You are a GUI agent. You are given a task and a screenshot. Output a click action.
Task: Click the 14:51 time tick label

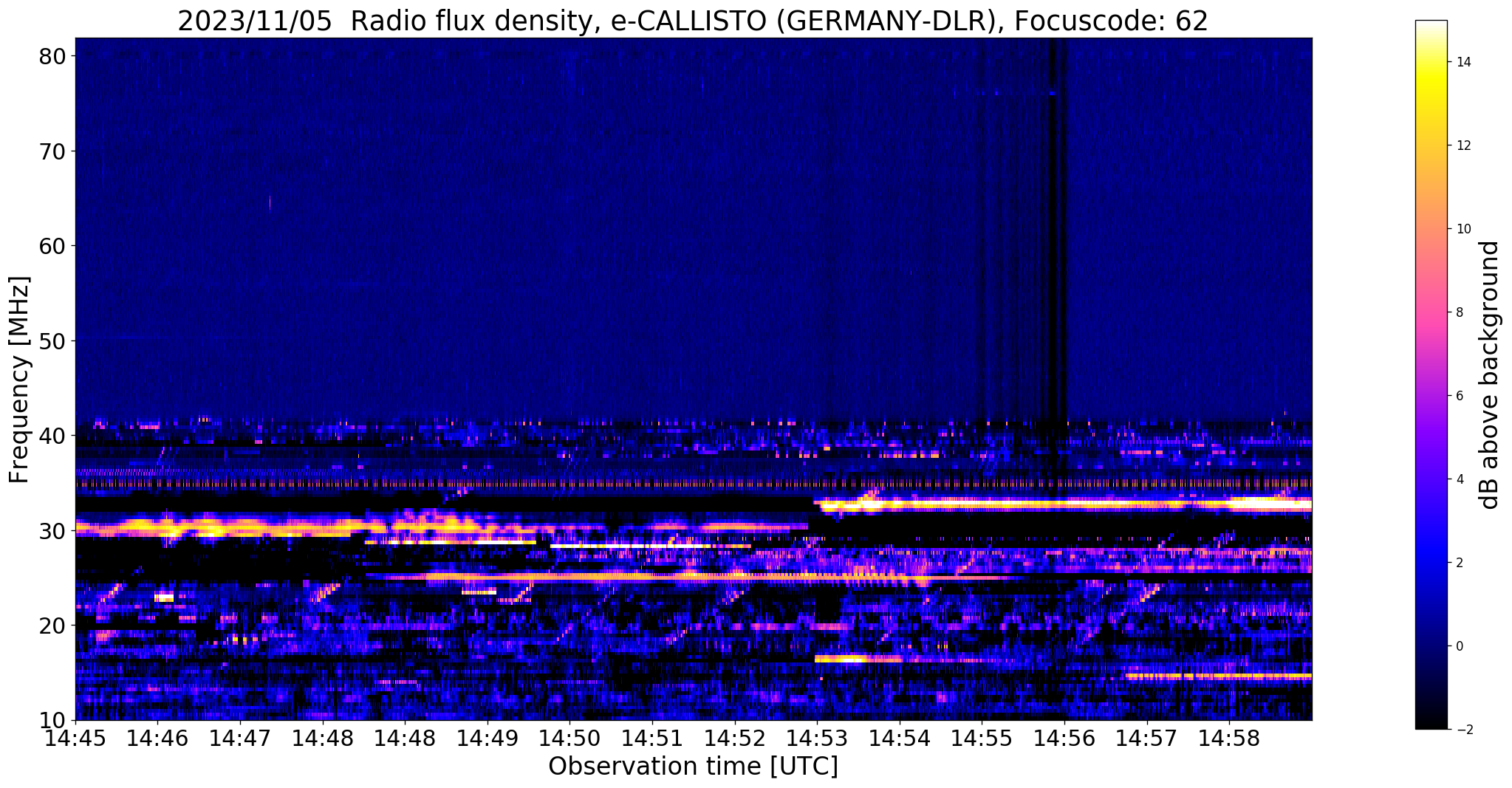(652, 739)
